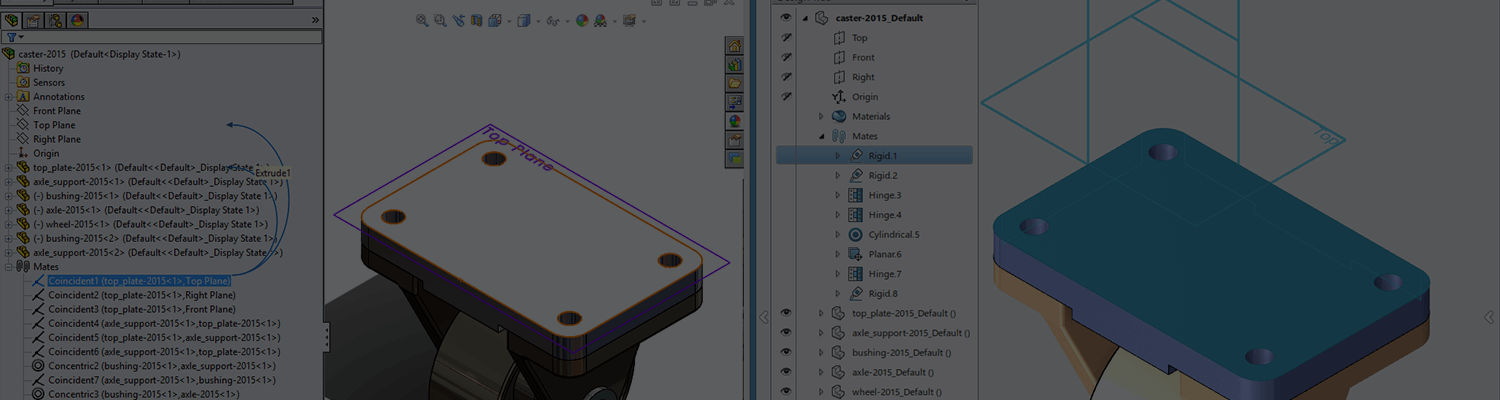
Task: Select Coincident1 mate (top_plate, Top Plane)
Action: (x=139, y=281)
